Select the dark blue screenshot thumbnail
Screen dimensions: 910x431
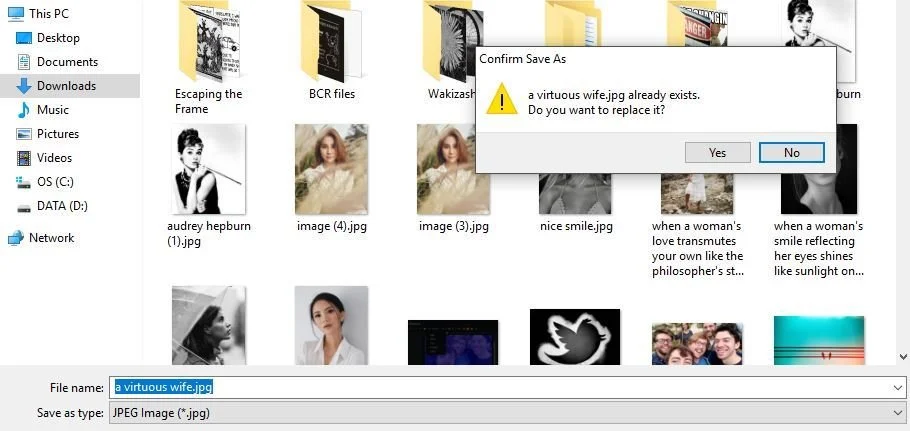(x=453, y=342)
